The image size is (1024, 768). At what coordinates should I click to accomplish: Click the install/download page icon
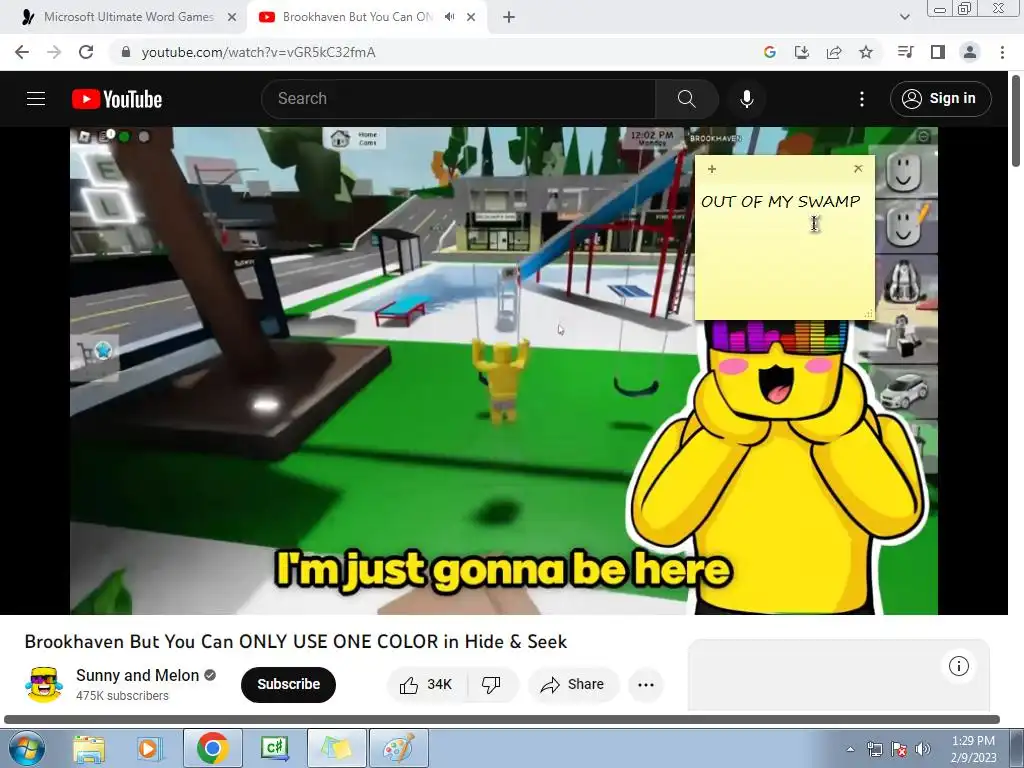coord(801,52)
